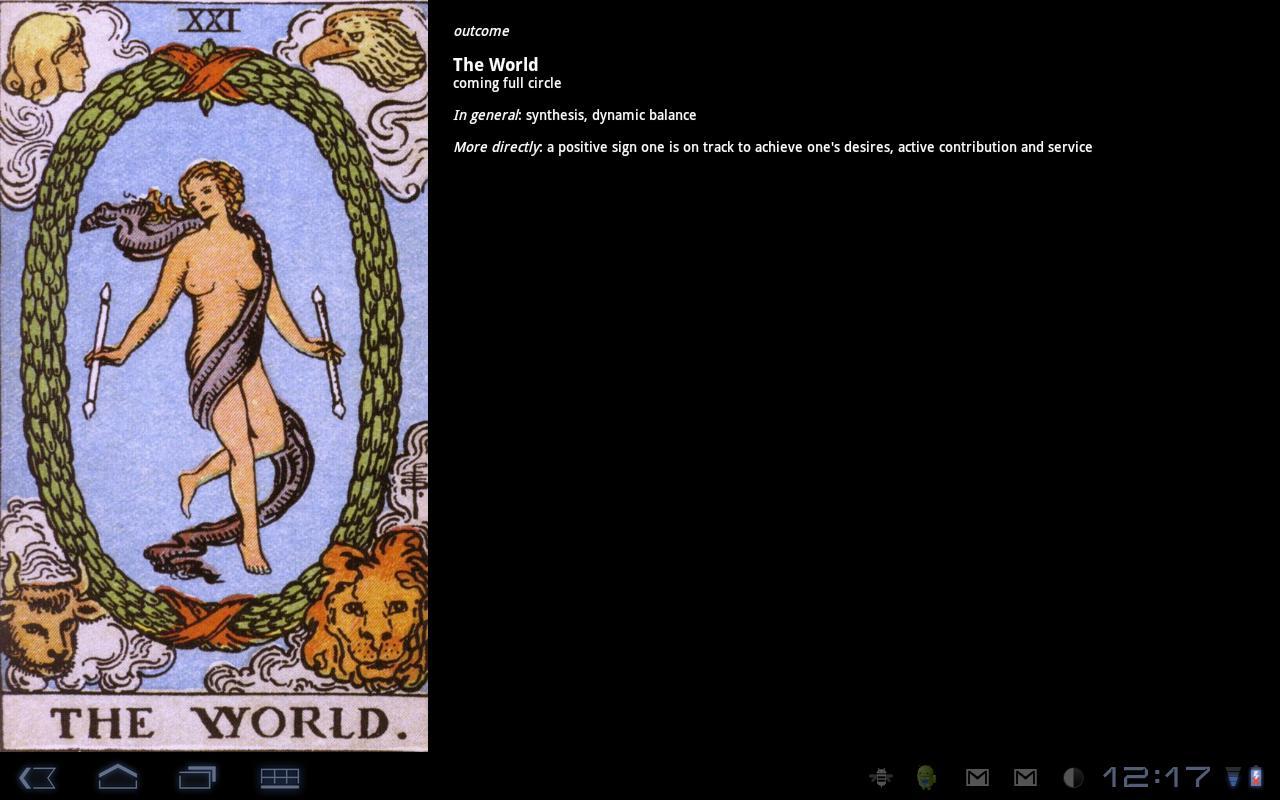Tap the Home icon in system bar
The width and height of the screenshot is (1280, 800).
point(117,777)
